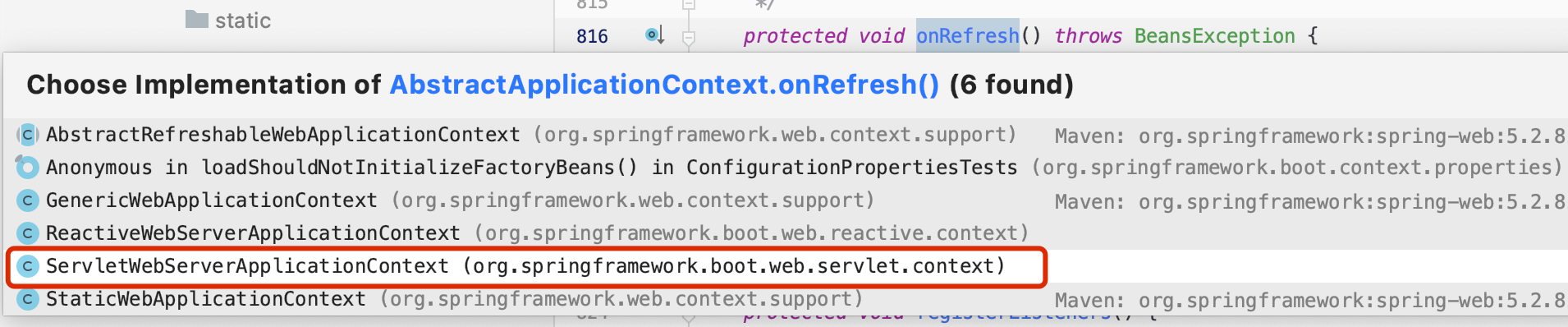Click the class icon beside ServletWebServerApplicationContext
Image resolution: width=1568 pixels, height=327 pixels.
[x=28, y=266]
